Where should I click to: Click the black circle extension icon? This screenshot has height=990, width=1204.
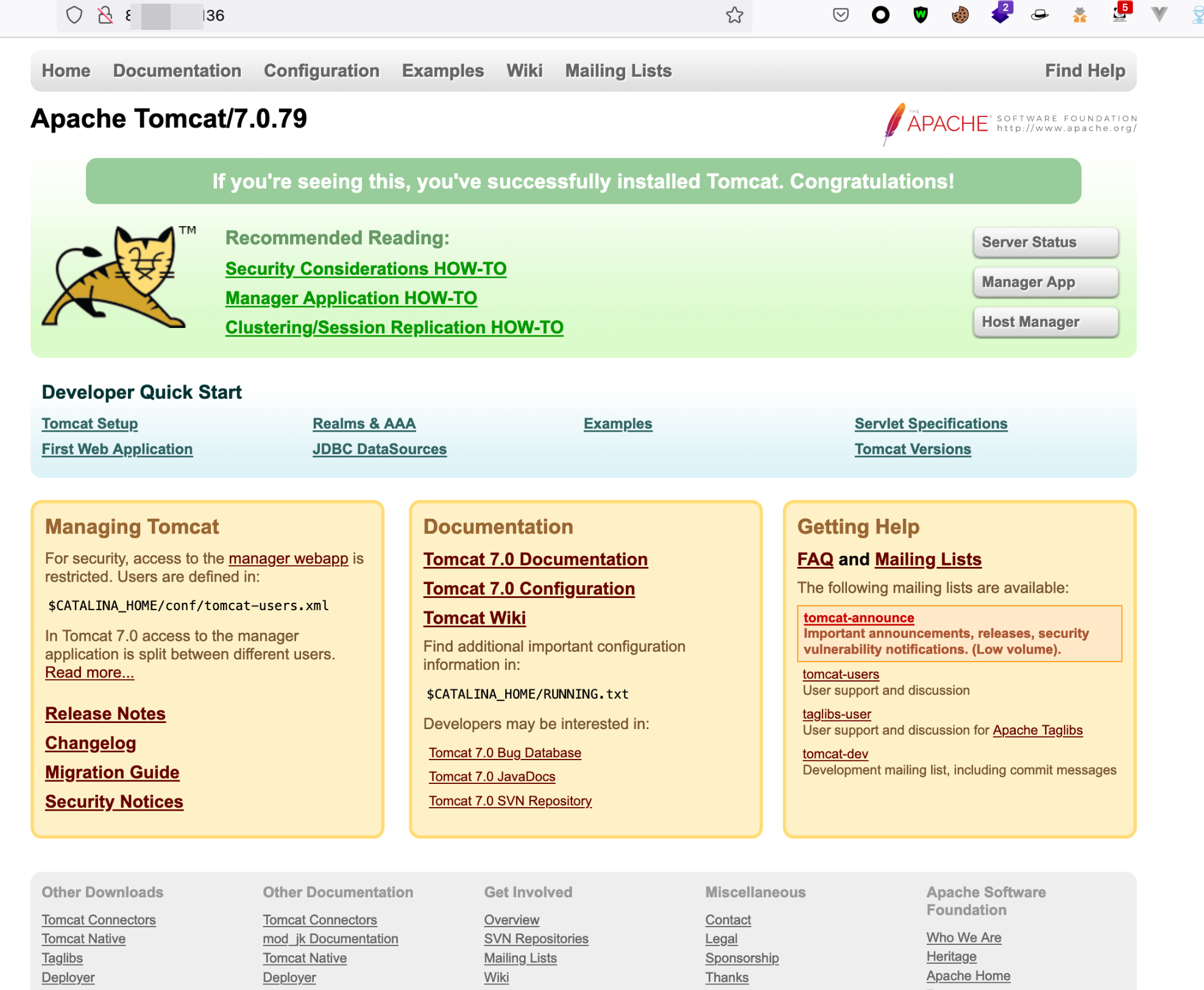[880, 15]
